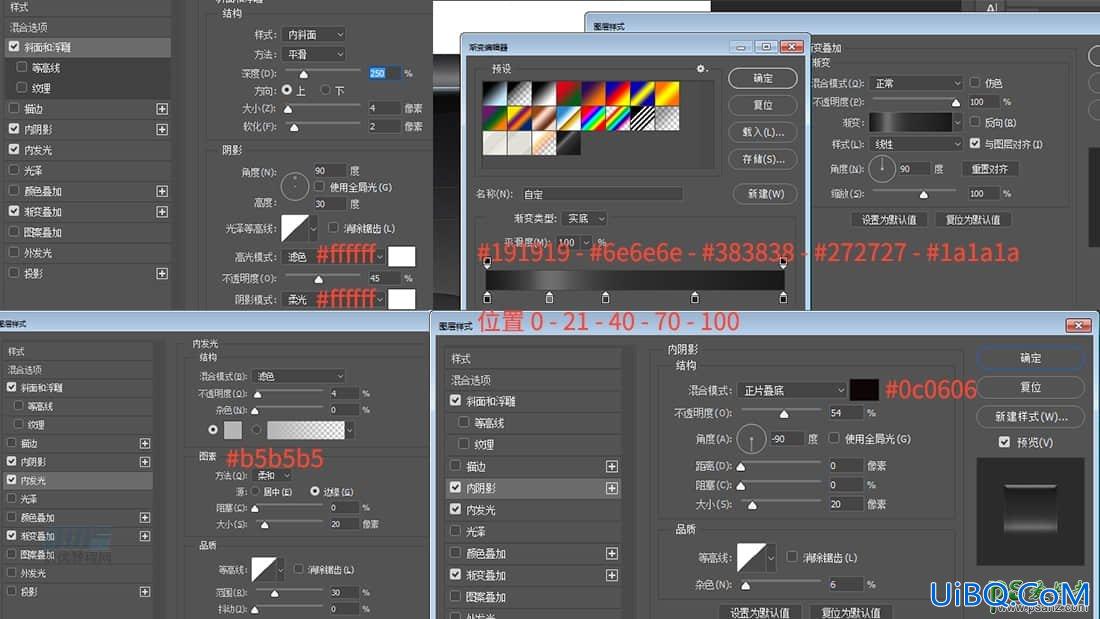Pick the blue-red-yellow gradient preset

pyautogui.click(x=617, y=93)
